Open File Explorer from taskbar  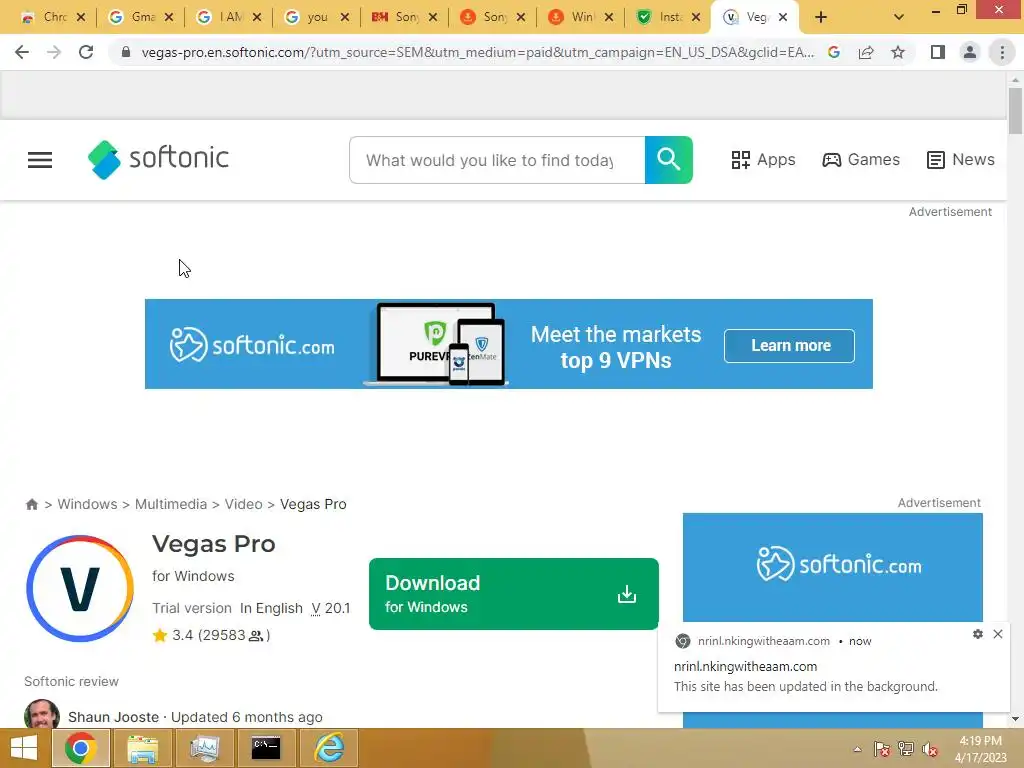(142, 748)
